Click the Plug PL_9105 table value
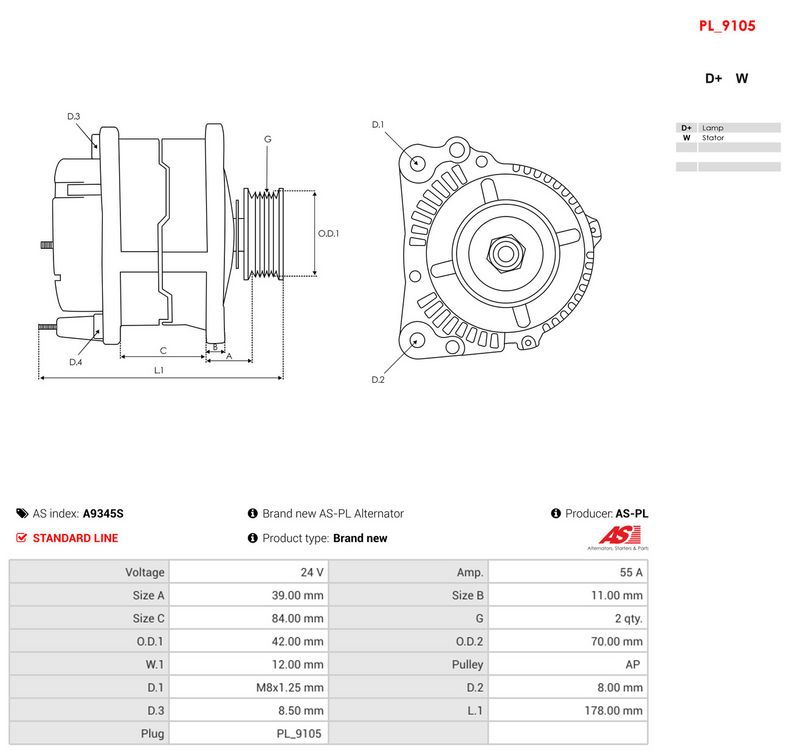This screenshot has width=800, height=753. click(249, 733)
